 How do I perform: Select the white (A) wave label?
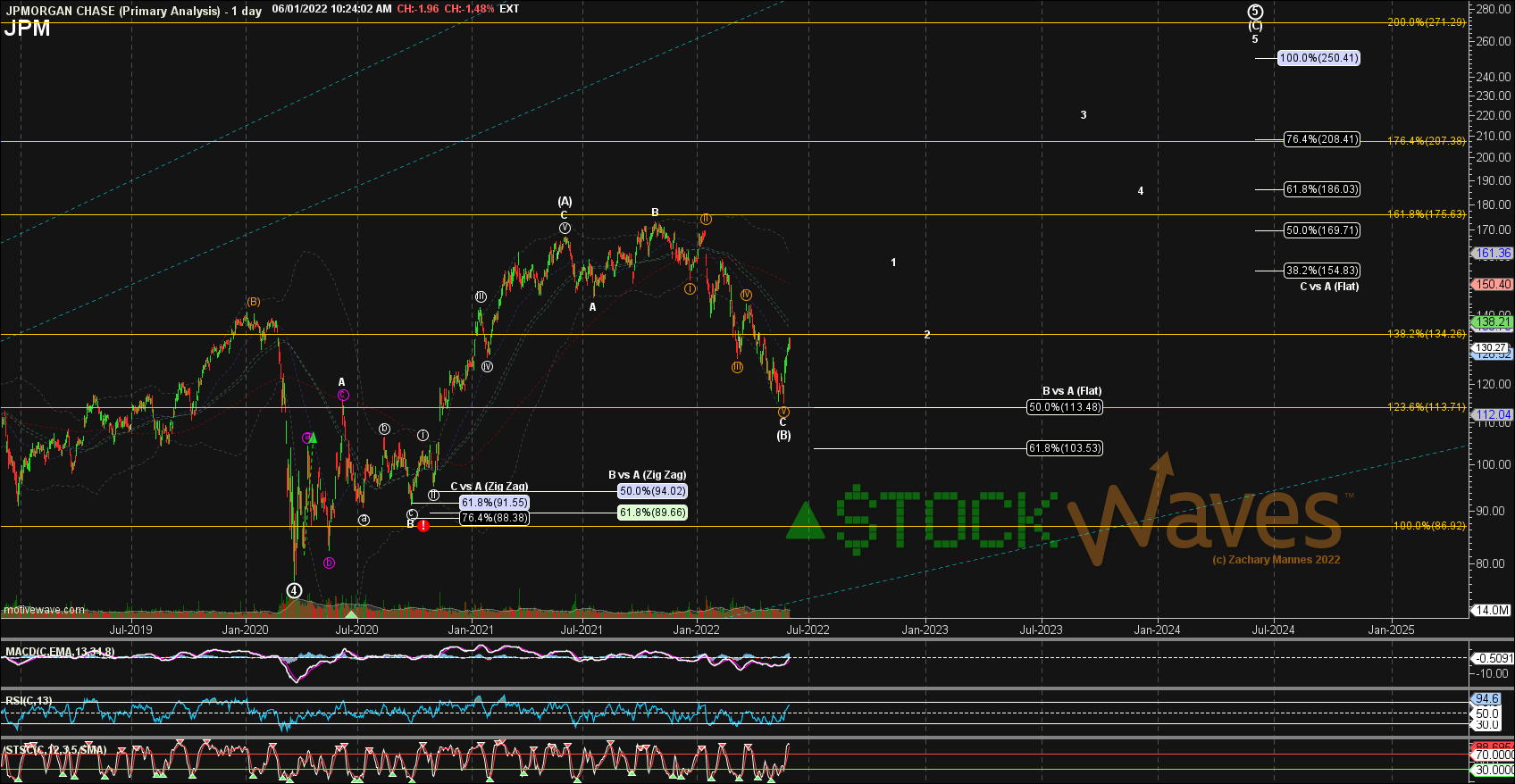[x=565, y=202]
